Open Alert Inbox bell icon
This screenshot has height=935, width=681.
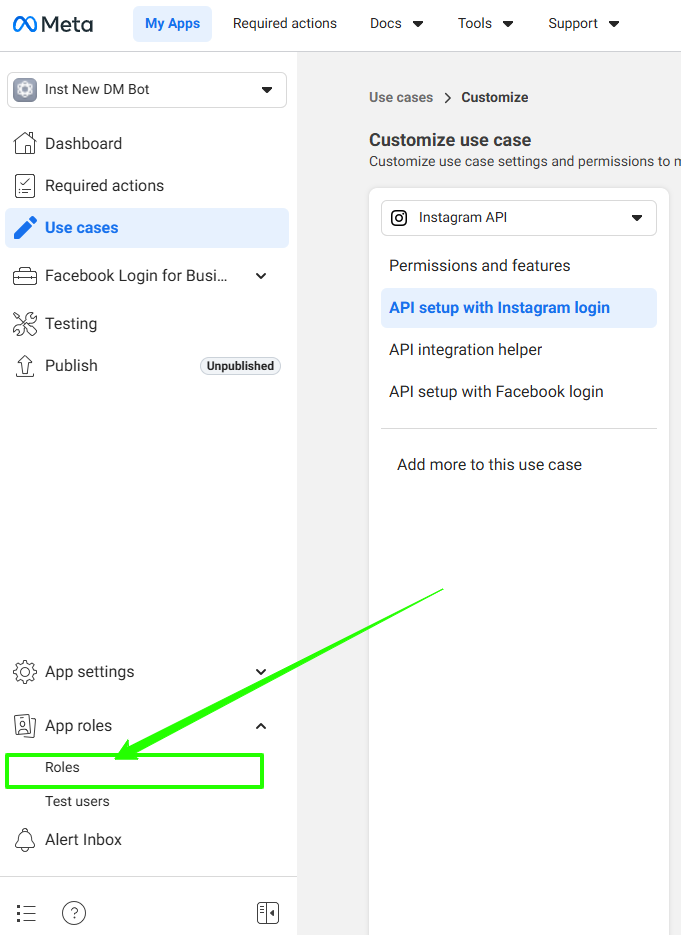pyautogui.click(x=25, y=840)
